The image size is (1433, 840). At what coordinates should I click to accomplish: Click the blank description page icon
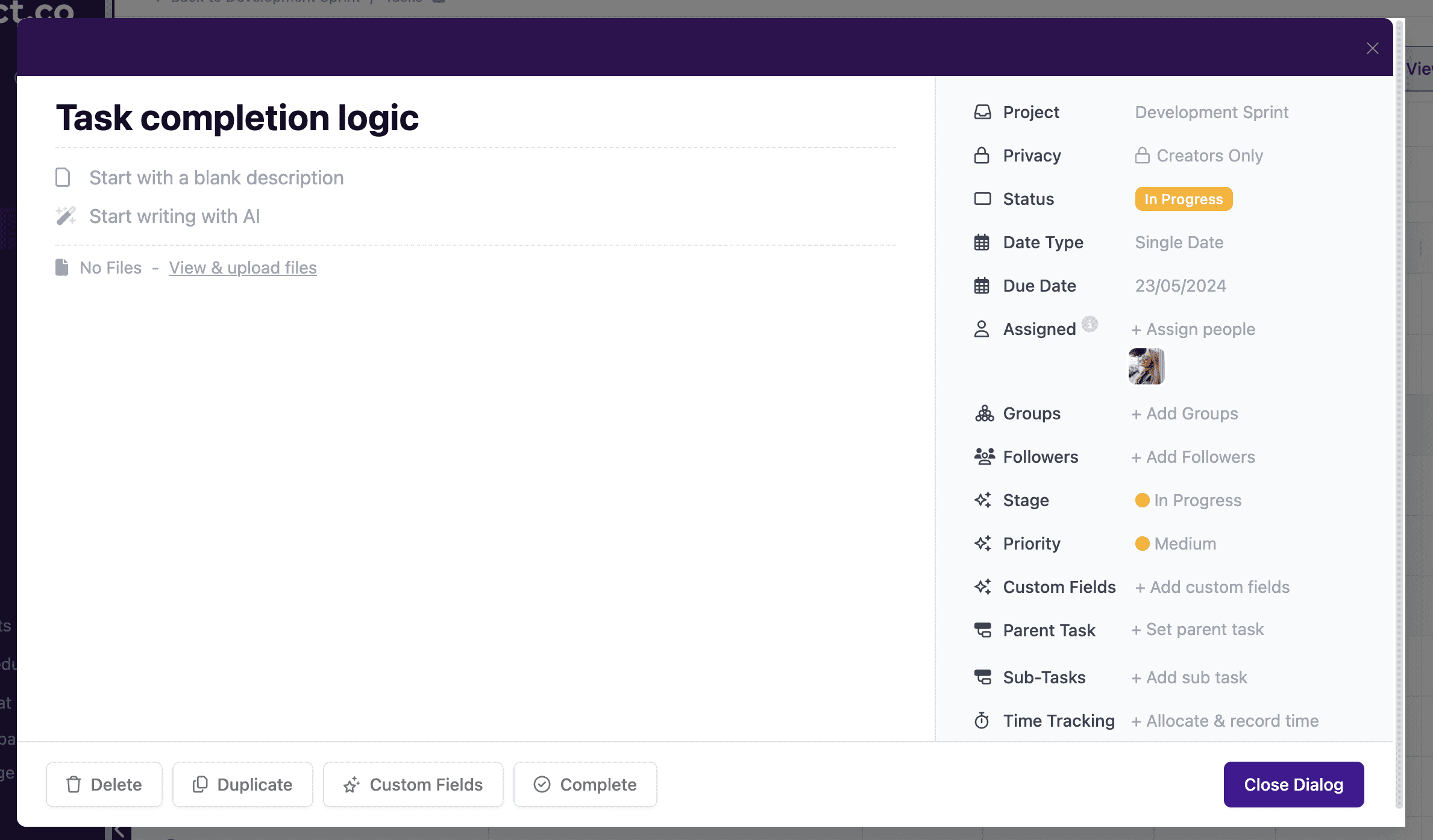[63, 177]
